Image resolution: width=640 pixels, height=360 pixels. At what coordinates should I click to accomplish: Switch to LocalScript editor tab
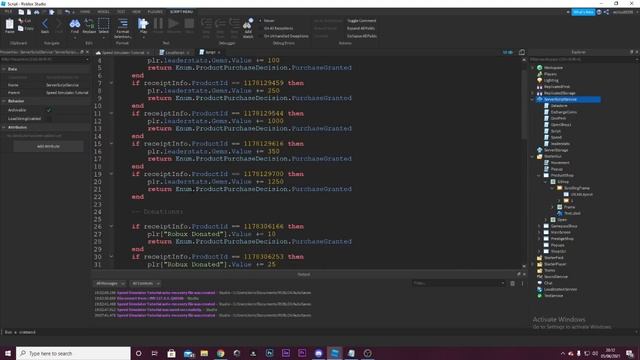(175, 52)
